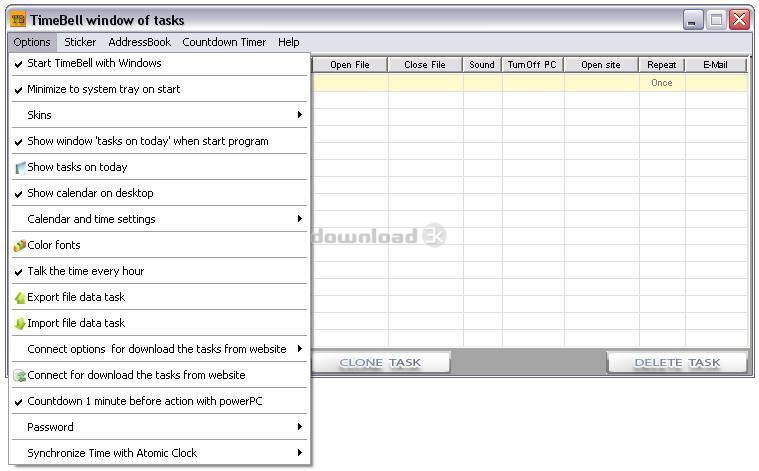Close the TimeBell window
This screenshot has height=471, width=759.
coord(740,20)
